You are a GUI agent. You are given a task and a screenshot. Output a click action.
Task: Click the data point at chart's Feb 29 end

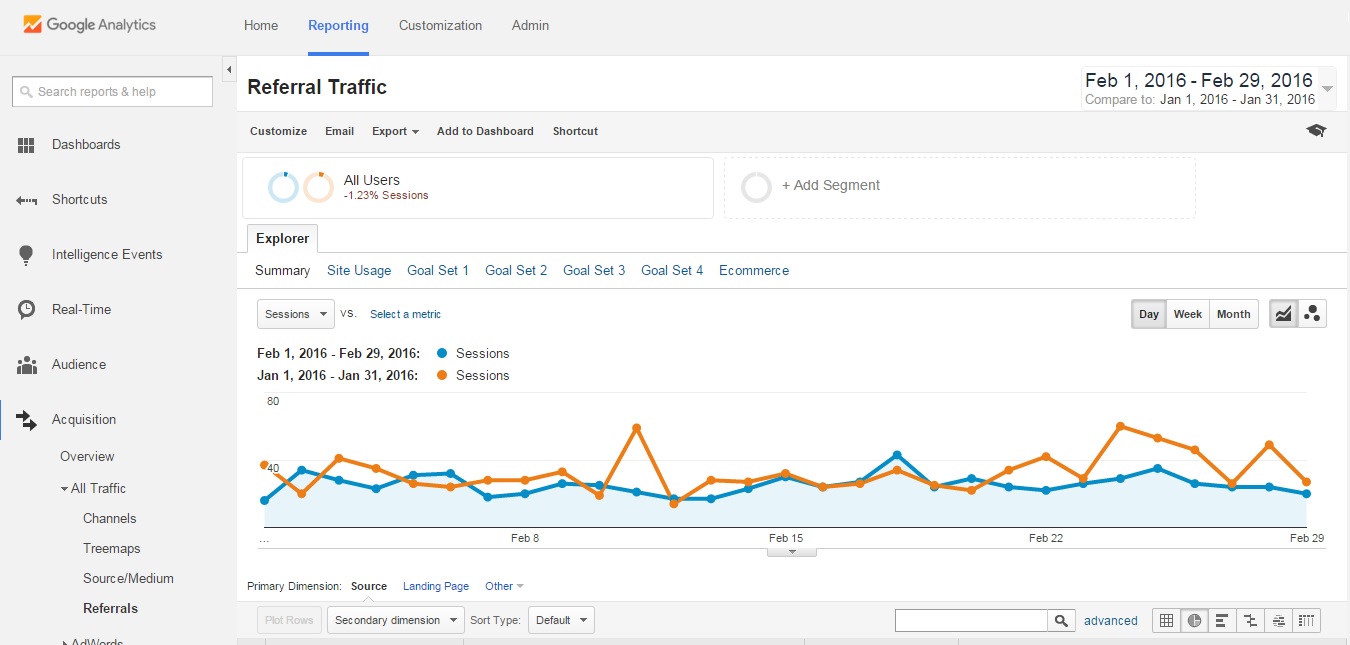tap(1306, 494)
